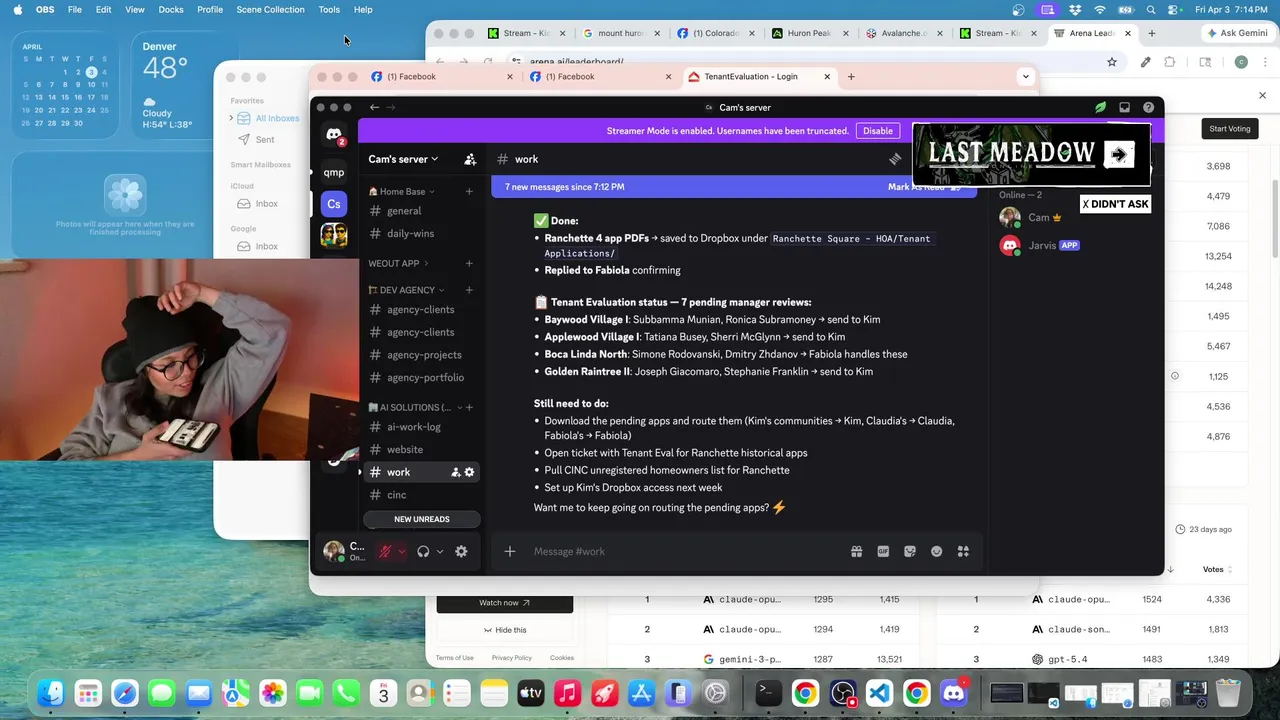The image size is (1280, 720).
Task: Open Jarvis APP member profile
Action: click(1040, 245)
